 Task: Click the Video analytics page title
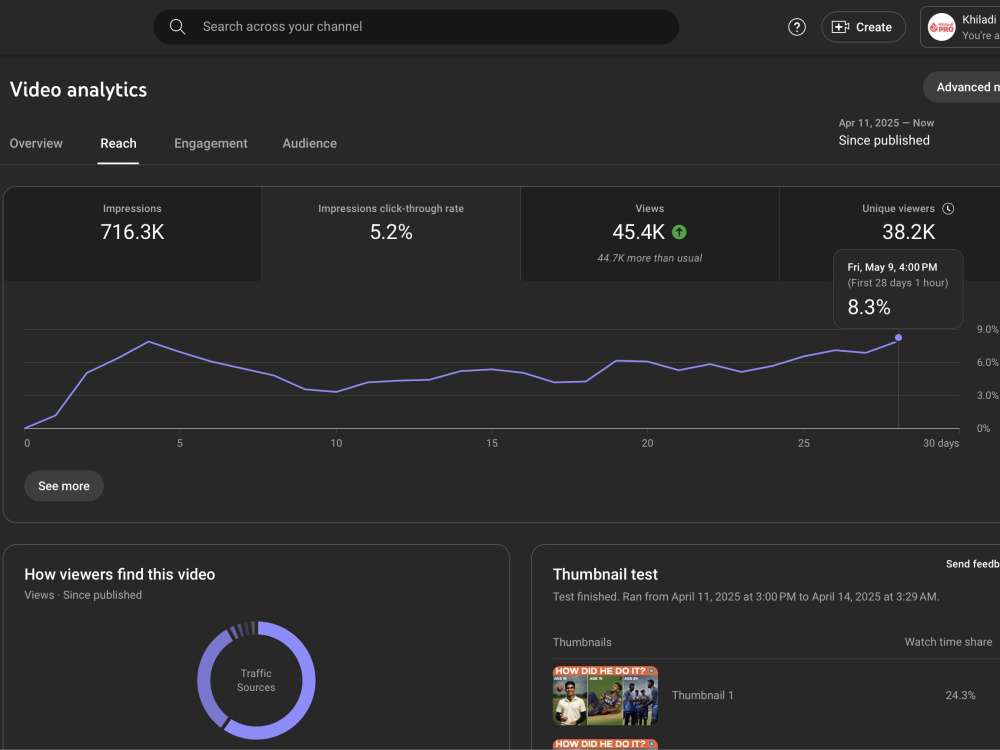click(78, 90)
